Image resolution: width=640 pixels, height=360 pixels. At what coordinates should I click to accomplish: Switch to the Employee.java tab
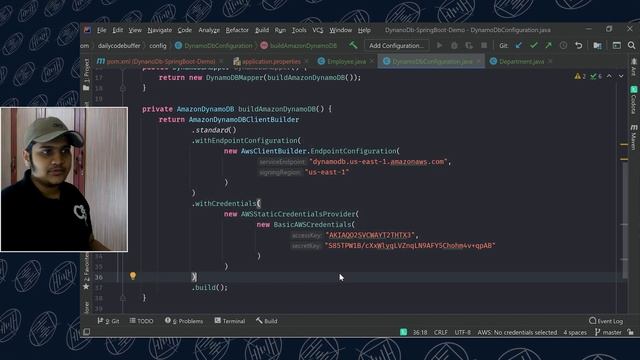(346, 62)
